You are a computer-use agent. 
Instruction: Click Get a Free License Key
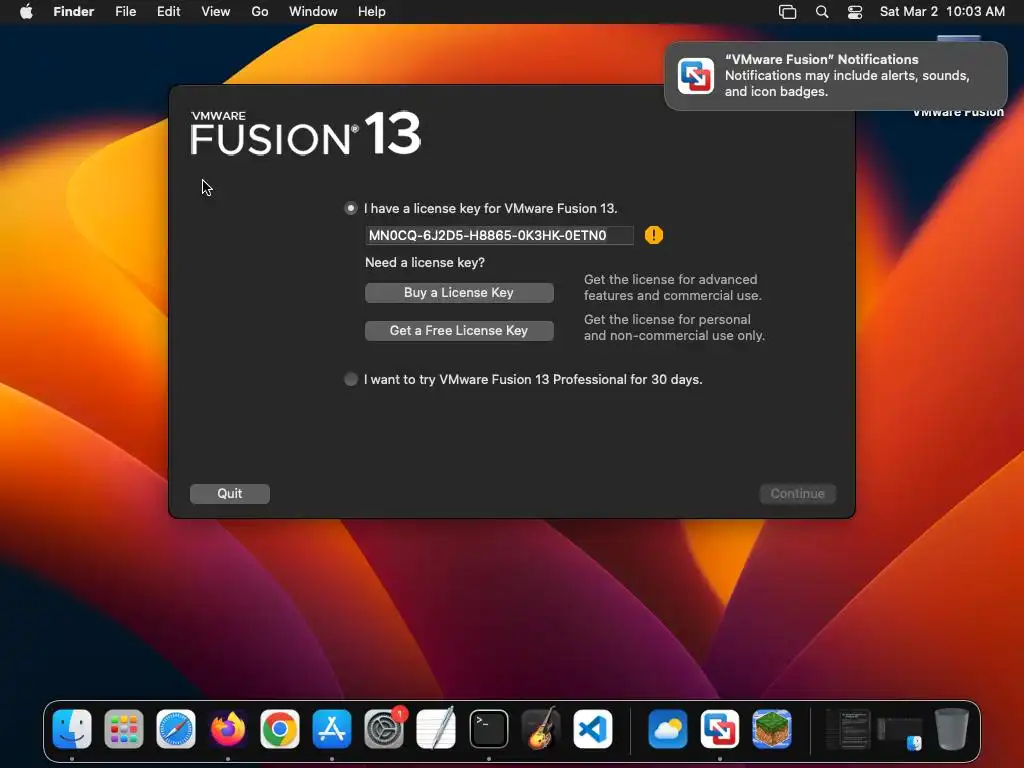point(459,330)
